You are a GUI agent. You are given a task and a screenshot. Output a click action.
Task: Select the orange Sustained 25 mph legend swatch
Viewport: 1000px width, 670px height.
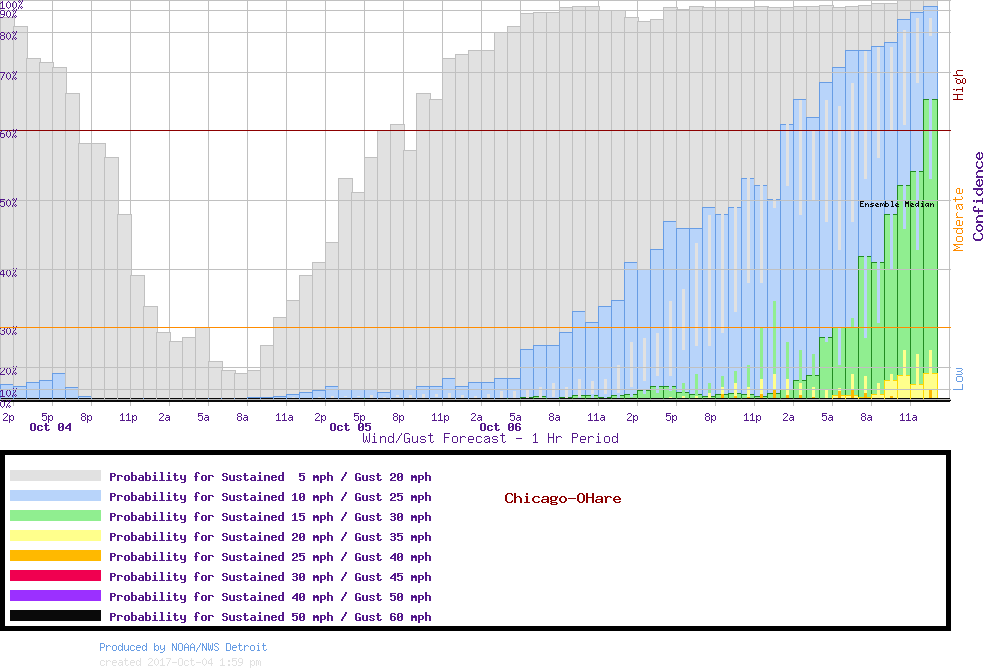(x=55, y=557)
